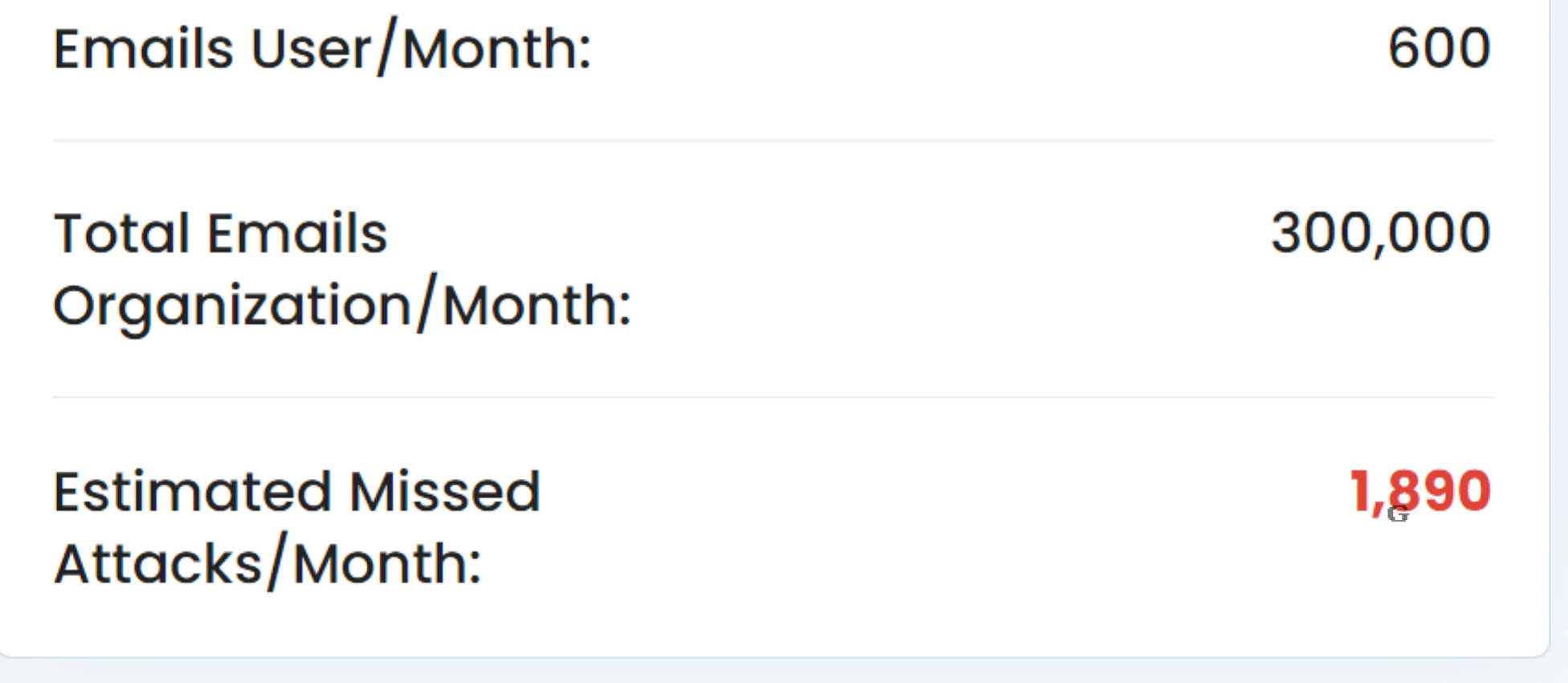Click the word "Total" in the second row

121,234
